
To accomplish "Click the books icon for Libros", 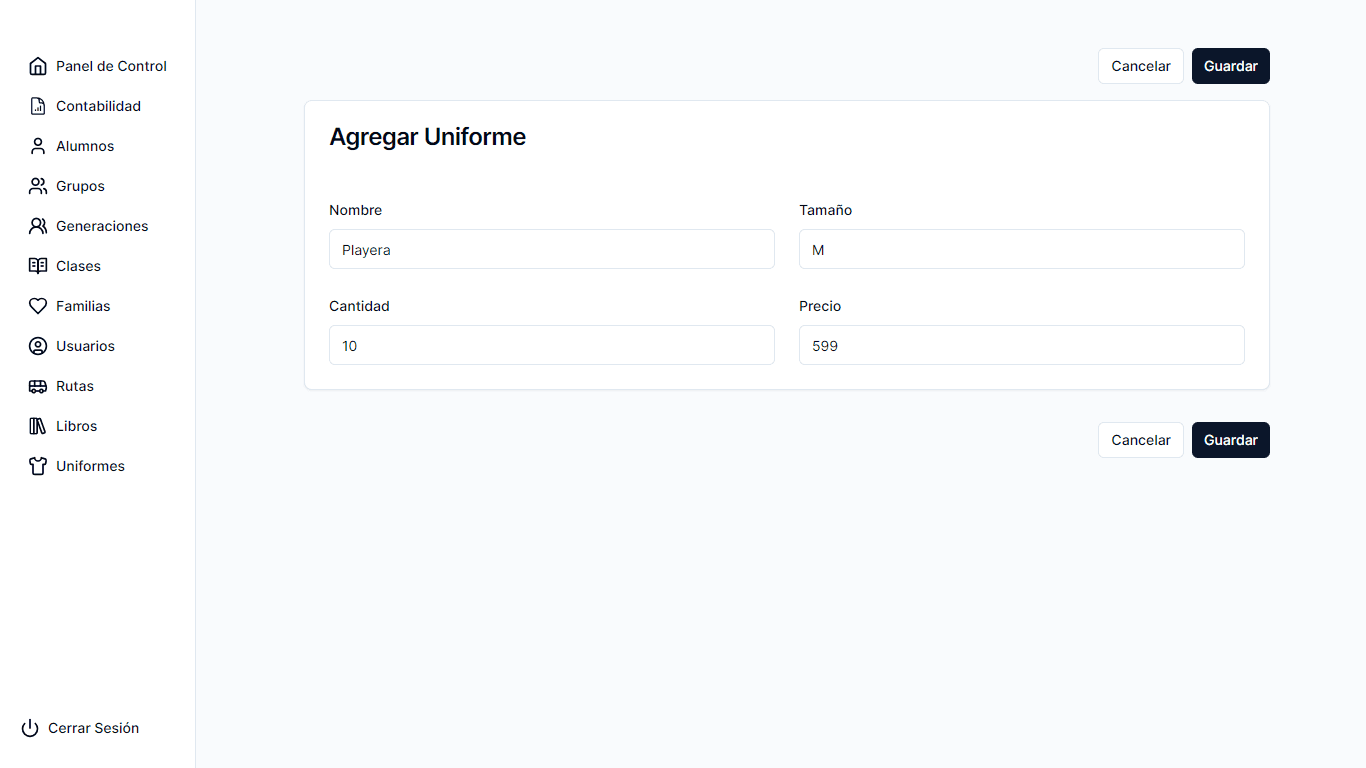I will [x=38, y=426].
